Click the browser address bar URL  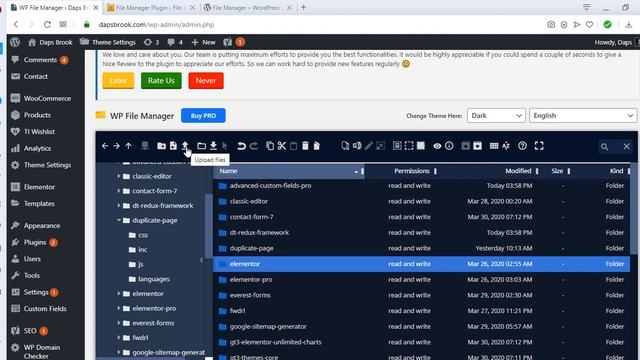pos(156,24)
